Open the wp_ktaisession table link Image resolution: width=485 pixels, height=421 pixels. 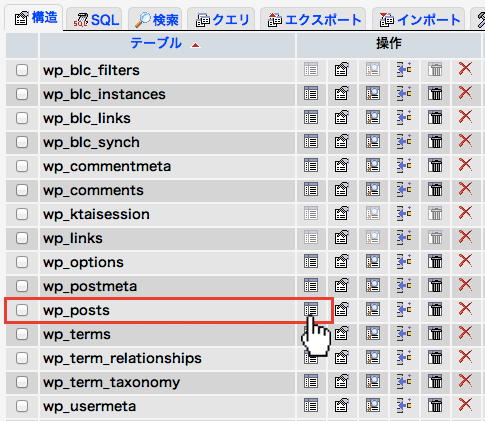click(x=96, y=214)
